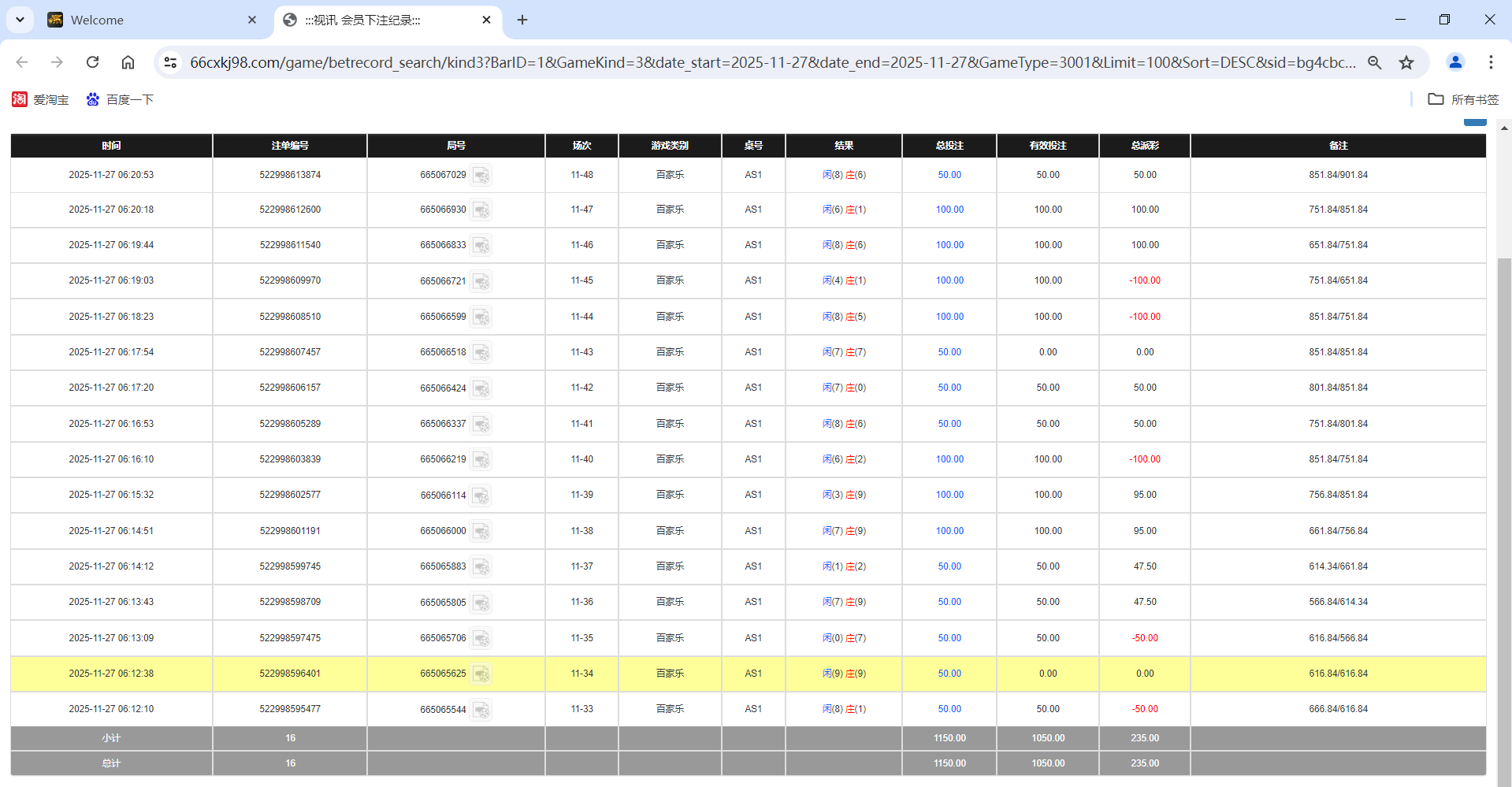
Task: Close the 视讯 会员下注纪录 tab
Action: click(x=486, y=20)
